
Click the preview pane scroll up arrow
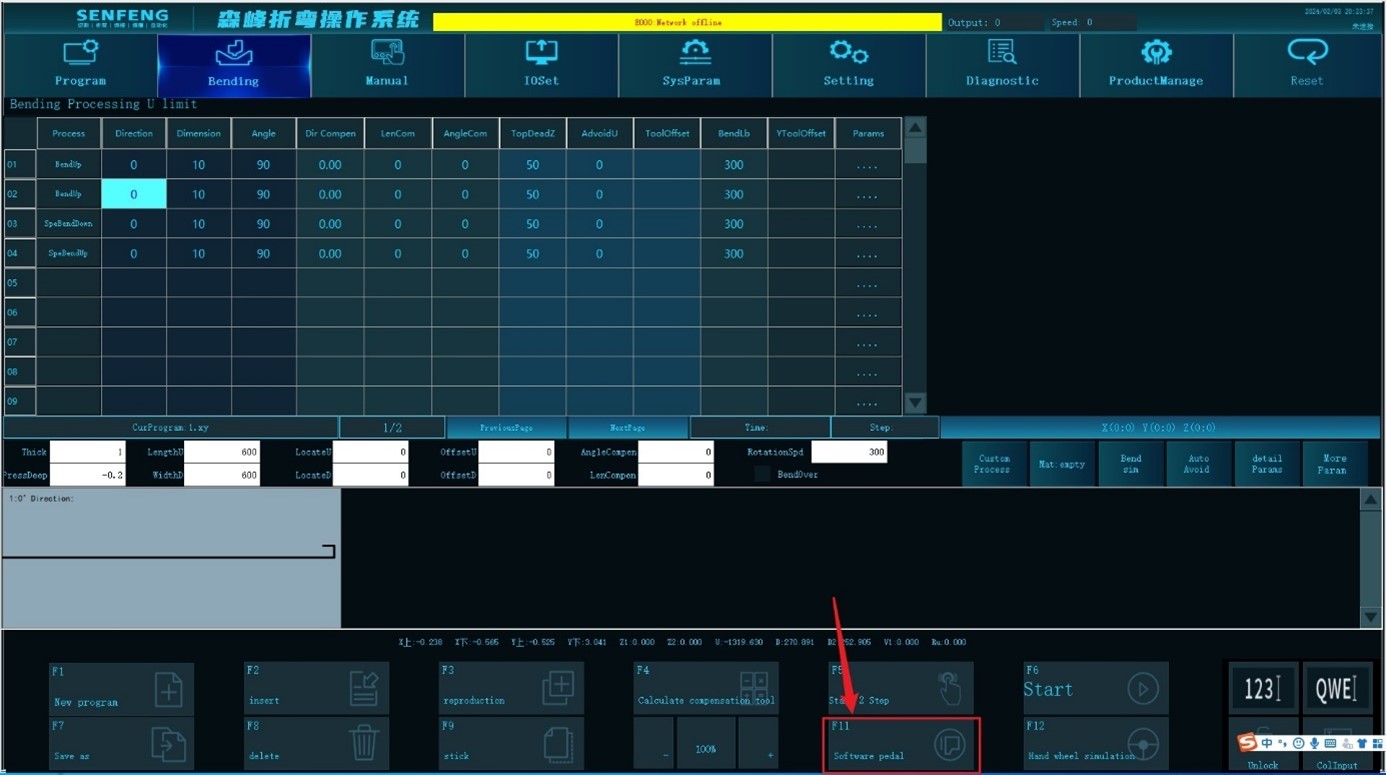pos(1371,500)
